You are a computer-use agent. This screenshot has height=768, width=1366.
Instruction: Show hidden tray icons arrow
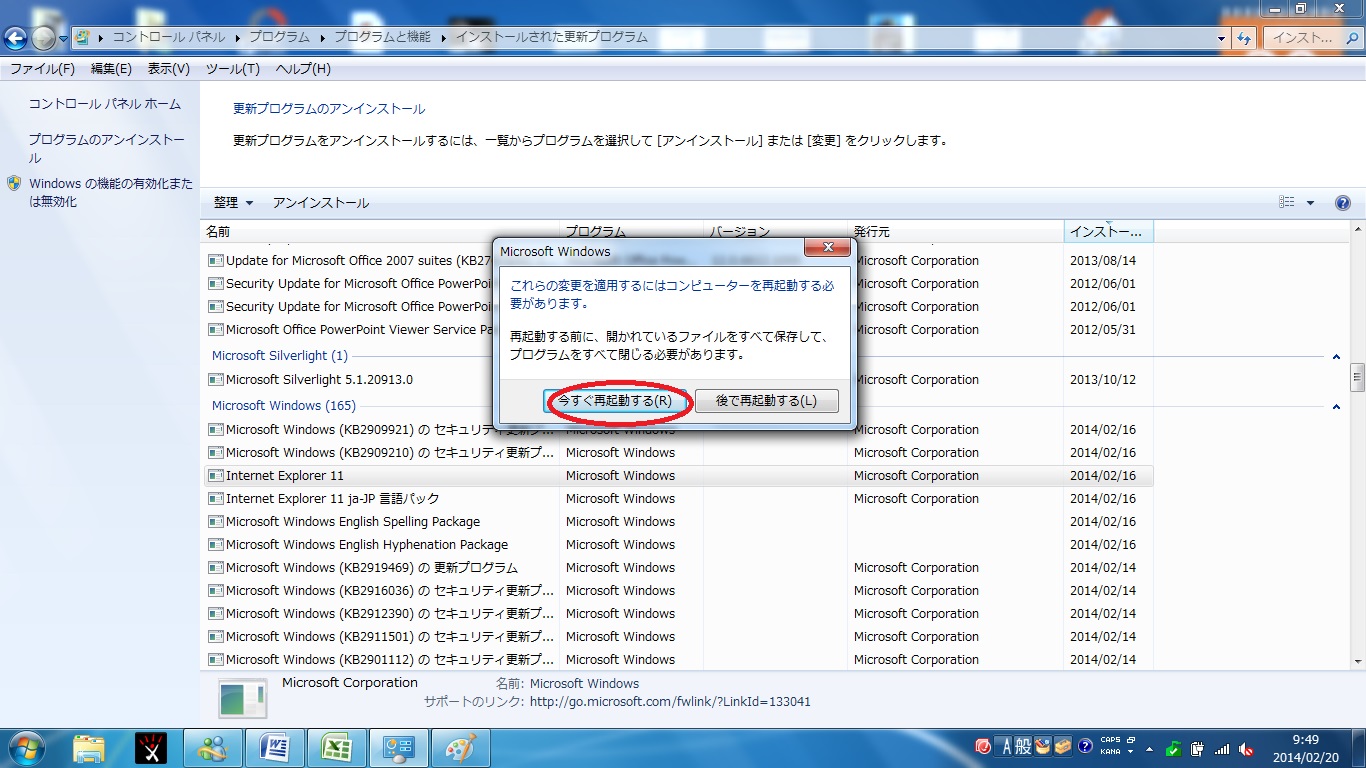pyautogui.click(x=1150, y=748)
